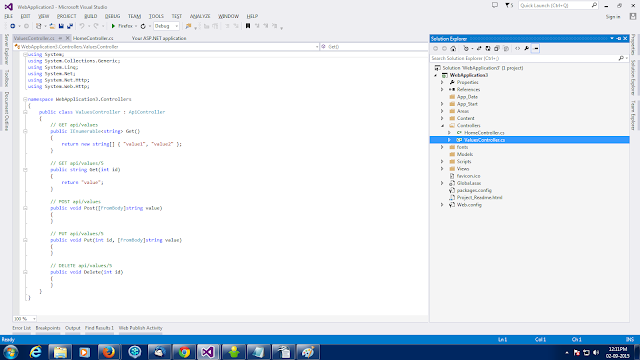Screen dimensions: 640x360
Task: Click the Home icon in Solution Explorer
Action: coord(453,49)
